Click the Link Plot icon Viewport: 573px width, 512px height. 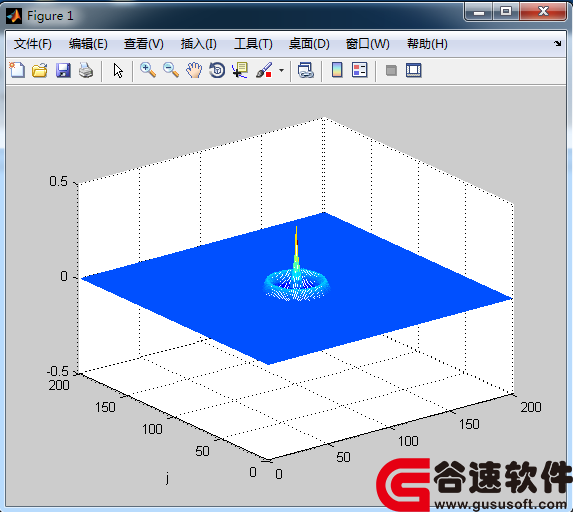tap(306, 70)
